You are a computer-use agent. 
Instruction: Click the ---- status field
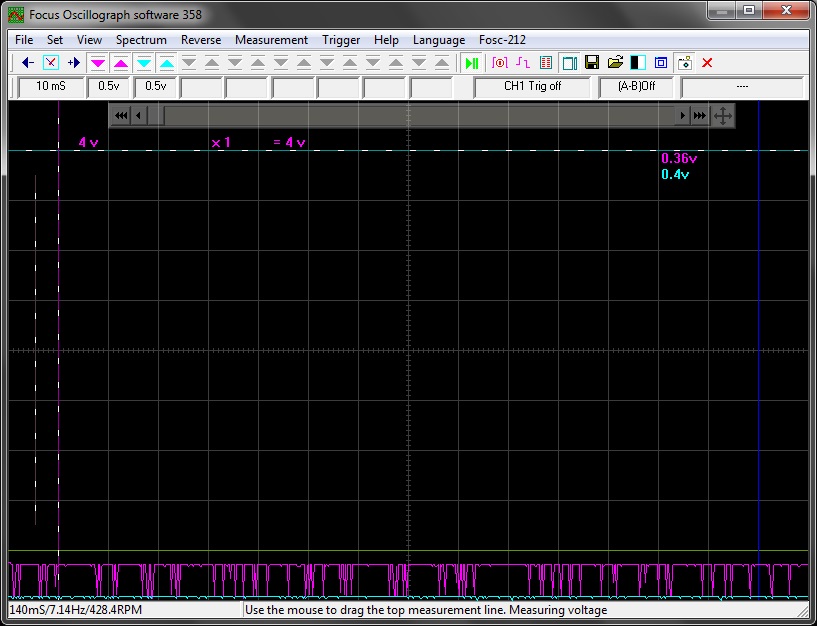pos(742,87)
